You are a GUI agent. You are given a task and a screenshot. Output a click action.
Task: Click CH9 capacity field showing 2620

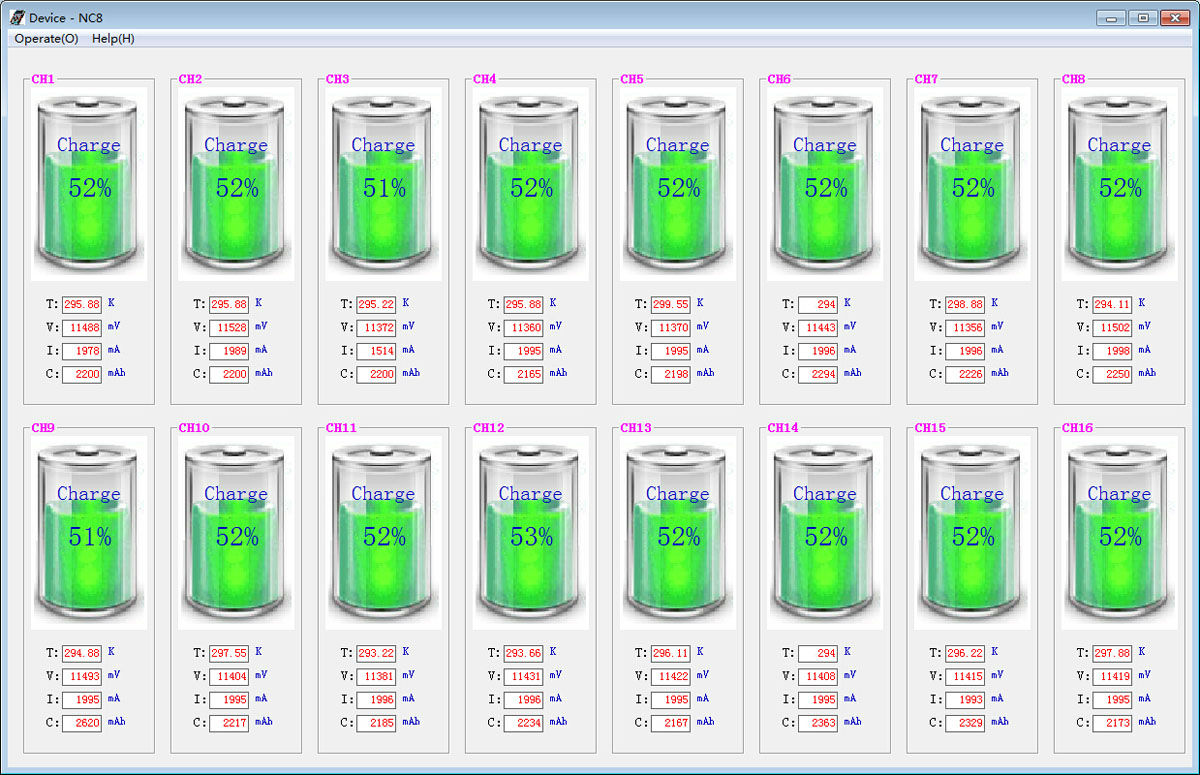pos(82,723)
